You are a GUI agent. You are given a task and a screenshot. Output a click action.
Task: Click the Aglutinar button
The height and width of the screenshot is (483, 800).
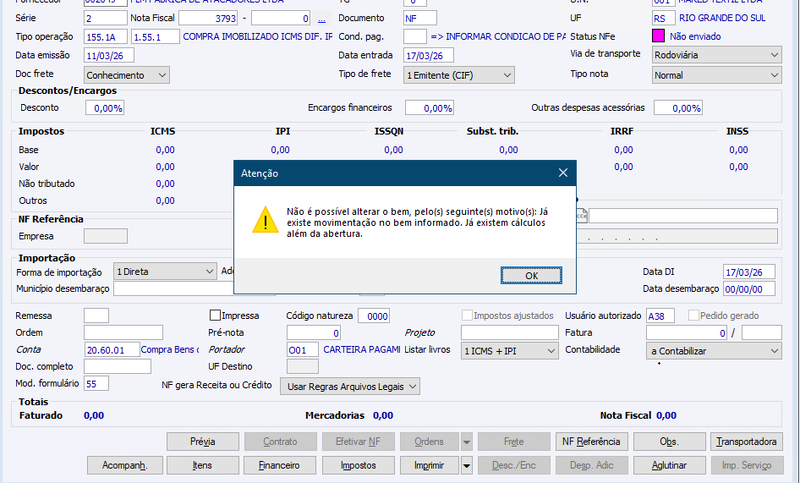pos(669,465)
